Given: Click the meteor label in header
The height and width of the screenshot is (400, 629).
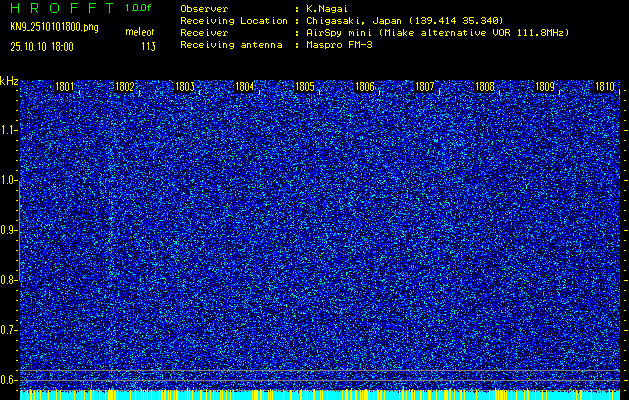Looking at the screenshot, I should point(139,33).
